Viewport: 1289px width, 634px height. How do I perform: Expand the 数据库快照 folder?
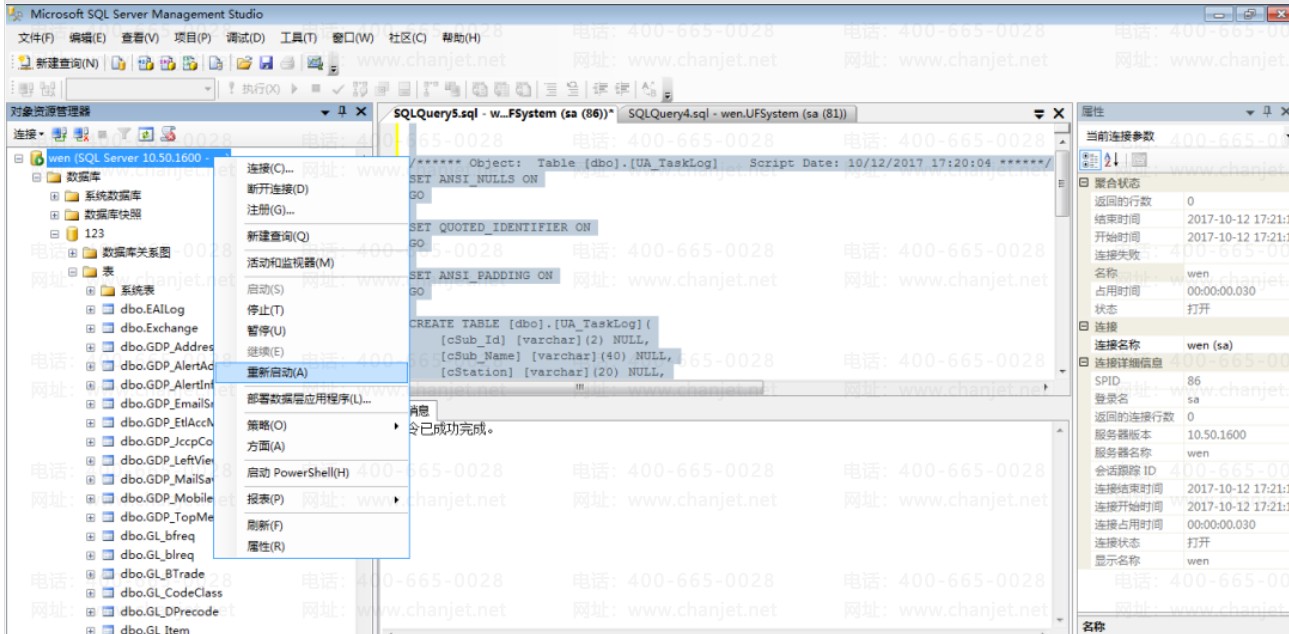55,215
